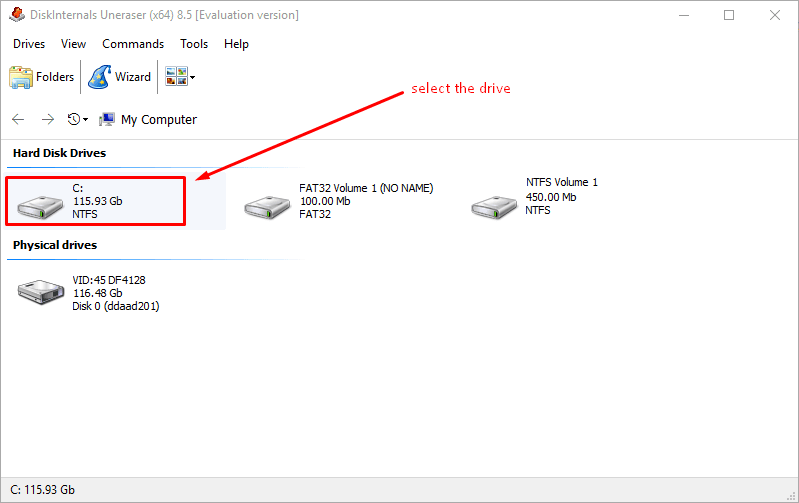799x503 pixels.
Task: Select FAT32 Volume 1 (NO NAME) drive
Action: [340, 201]
